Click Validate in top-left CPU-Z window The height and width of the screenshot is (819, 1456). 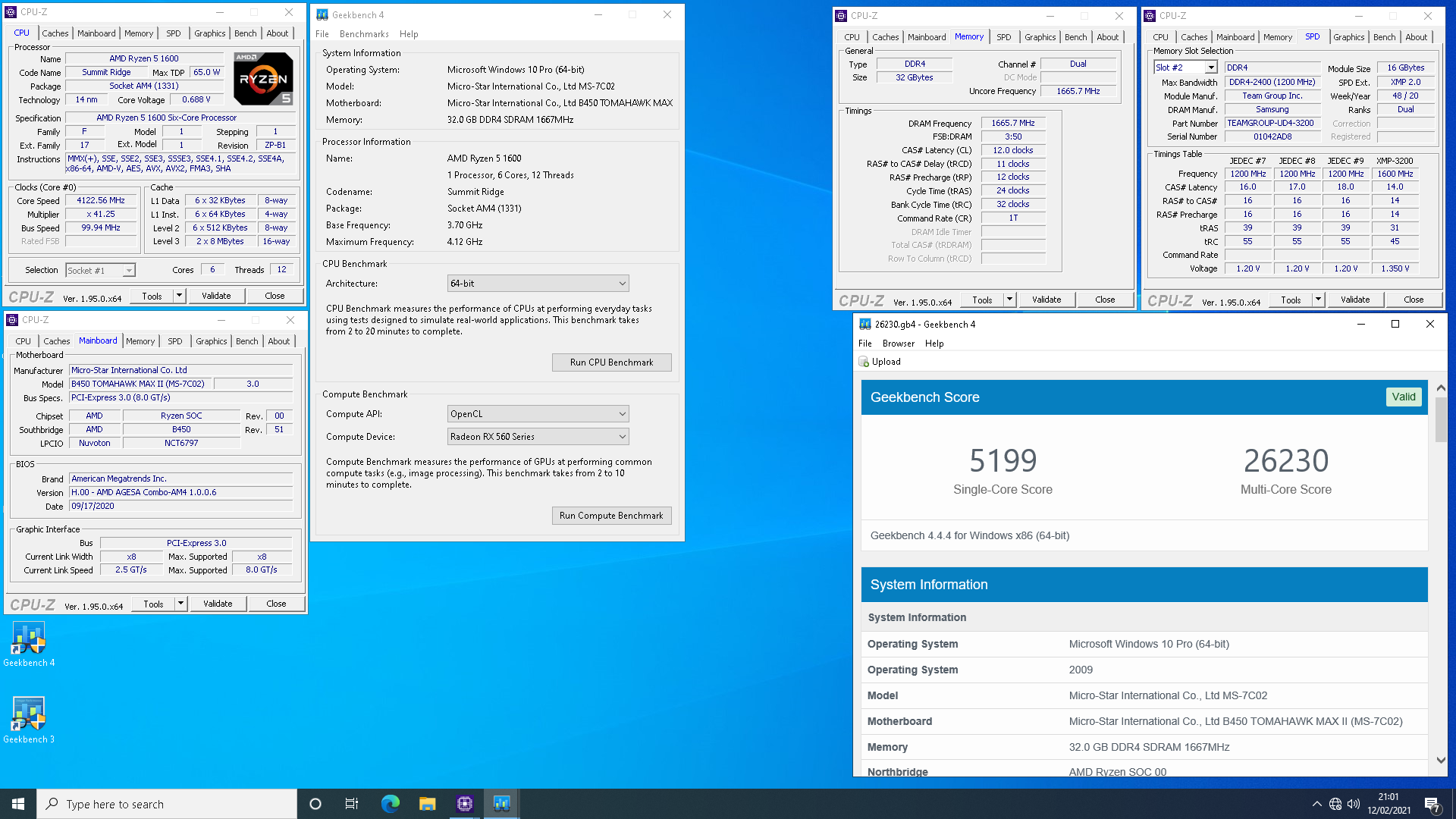tap(216, 296)
